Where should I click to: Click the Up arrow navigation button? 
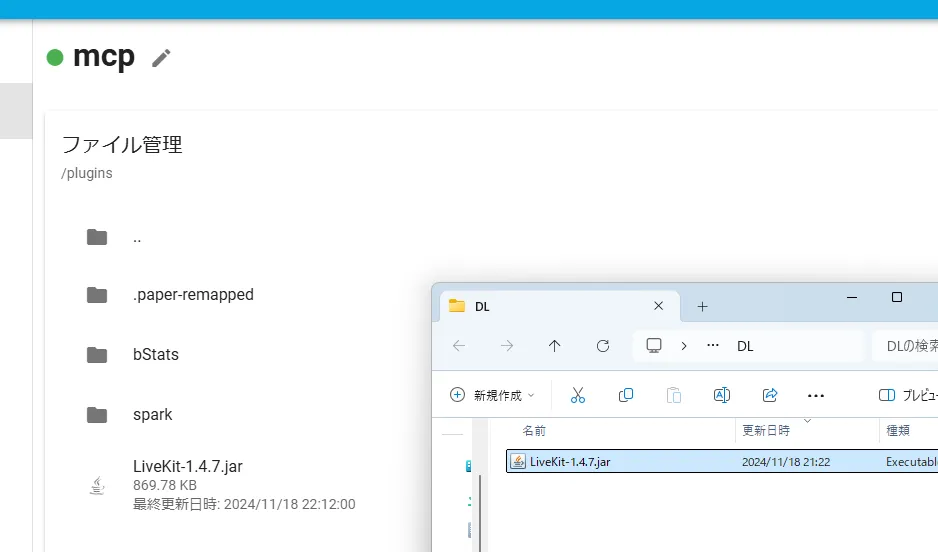point(555,346)
